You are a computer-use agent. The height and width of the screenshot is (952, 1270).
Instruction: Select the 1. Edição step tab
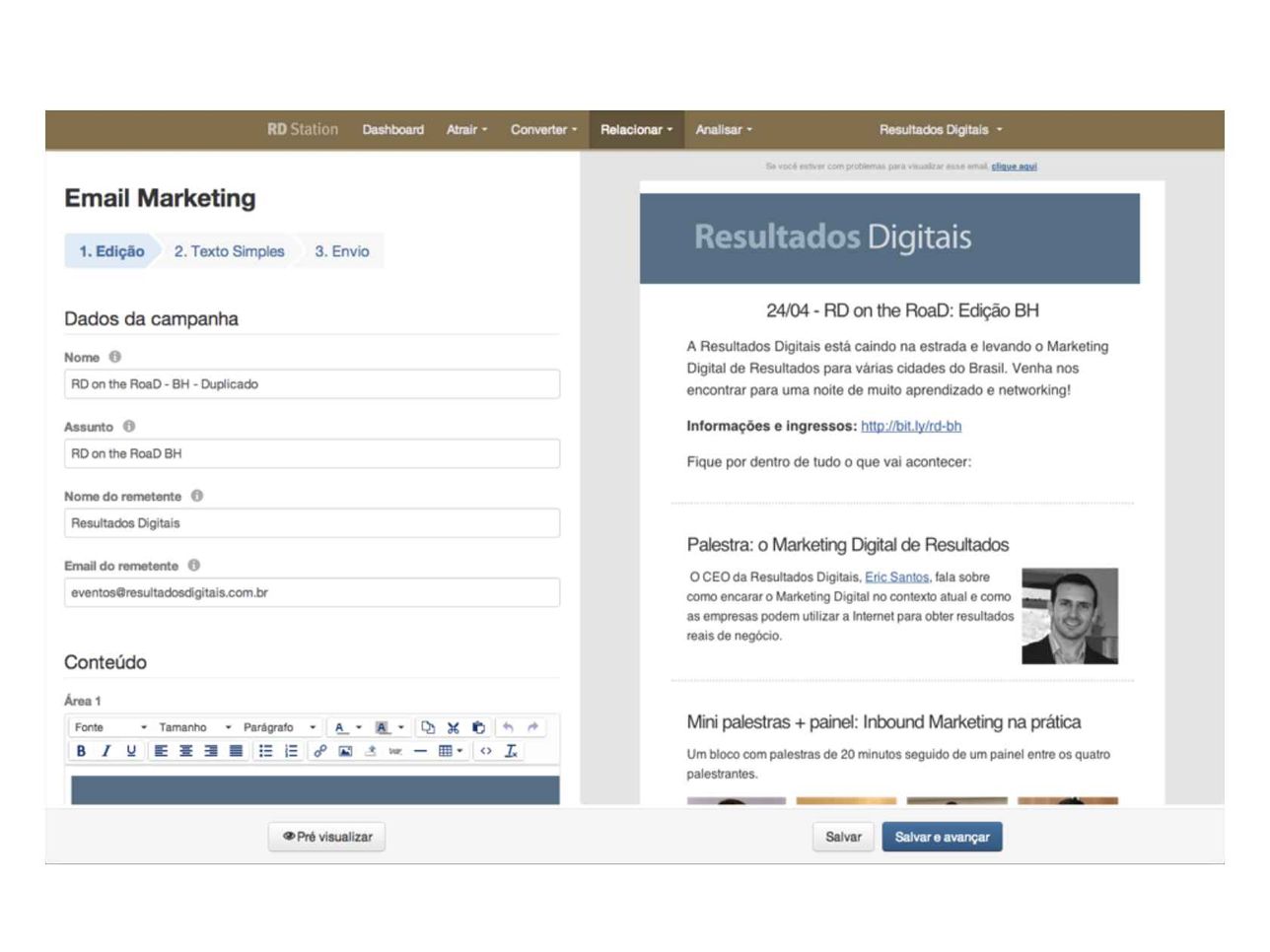[x=111, y=251]
